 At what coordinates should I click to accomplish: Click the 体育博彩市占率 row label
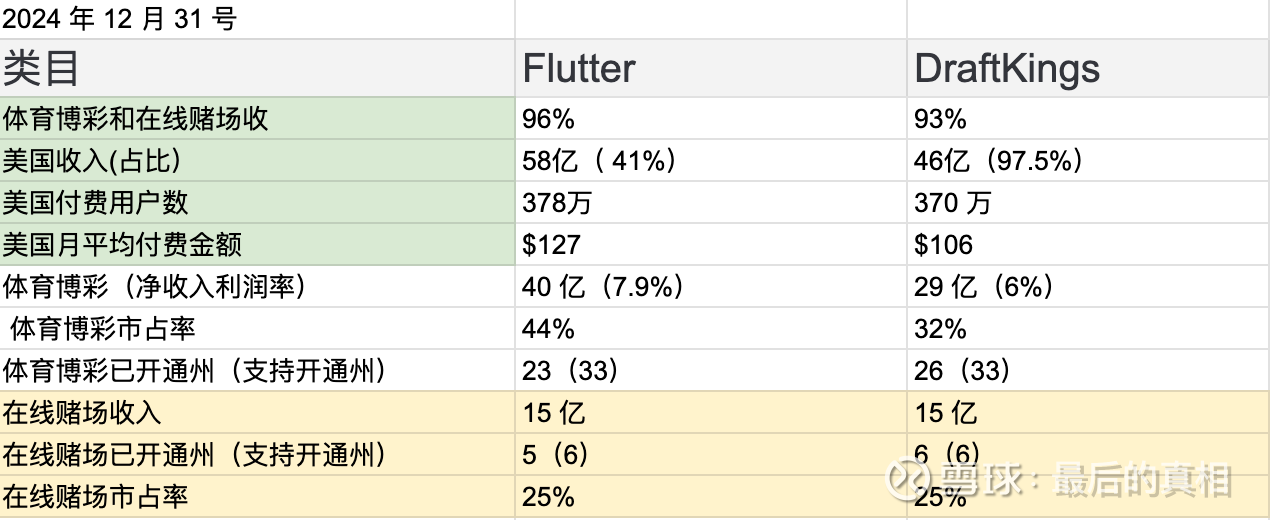257,329
